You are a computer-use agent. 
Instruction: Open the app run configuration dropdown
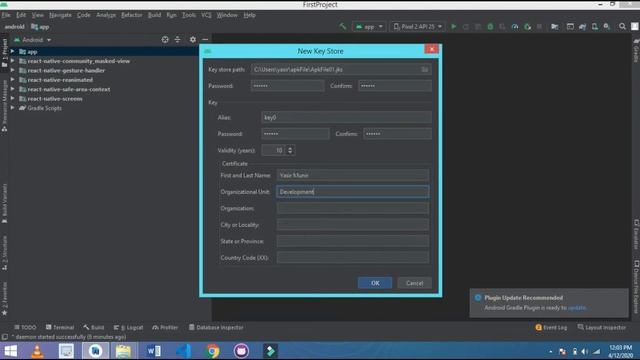click(x=369, y=27)
